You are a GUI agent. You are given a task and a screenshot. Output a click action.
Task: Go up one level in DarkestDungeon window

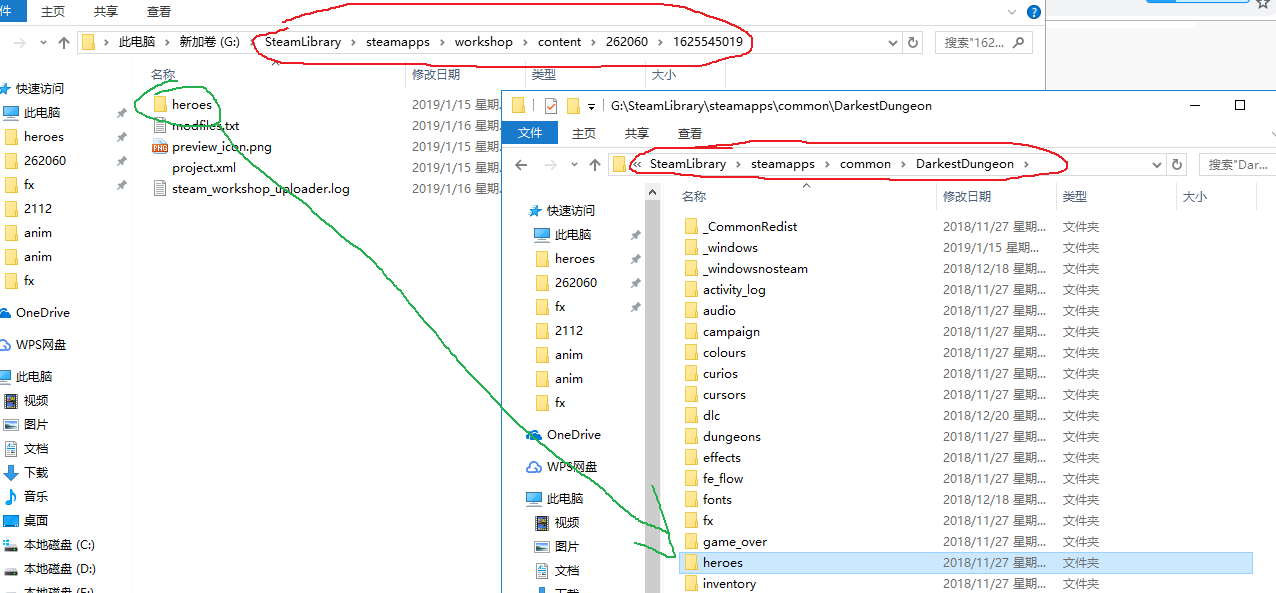point(595,165)
